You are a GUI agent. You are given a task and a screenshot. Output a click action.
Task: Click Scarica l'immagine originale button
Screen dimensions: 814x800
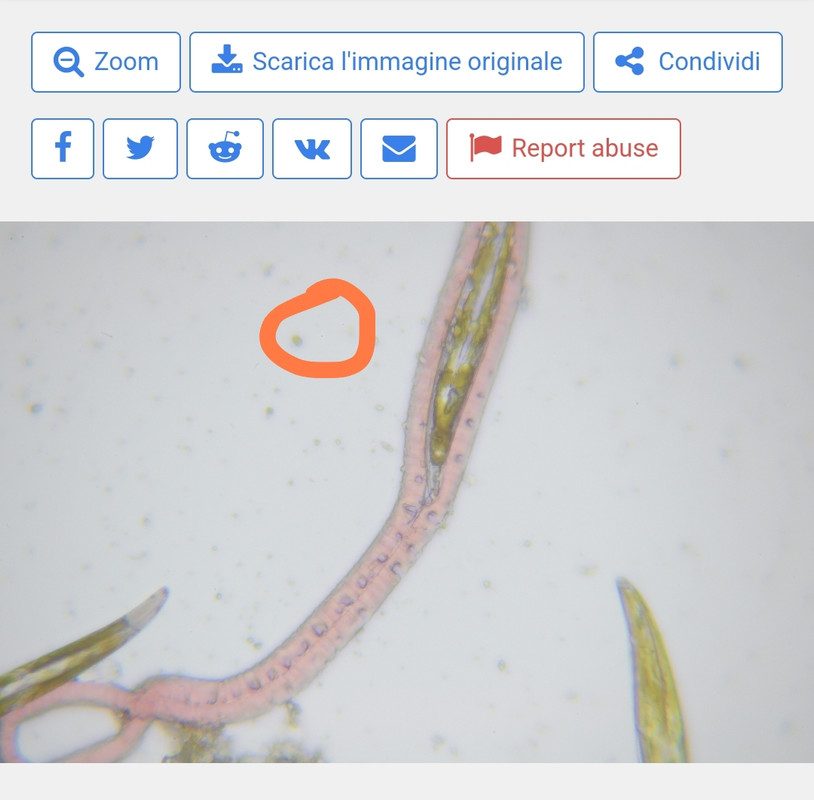[x=387, y=62]
